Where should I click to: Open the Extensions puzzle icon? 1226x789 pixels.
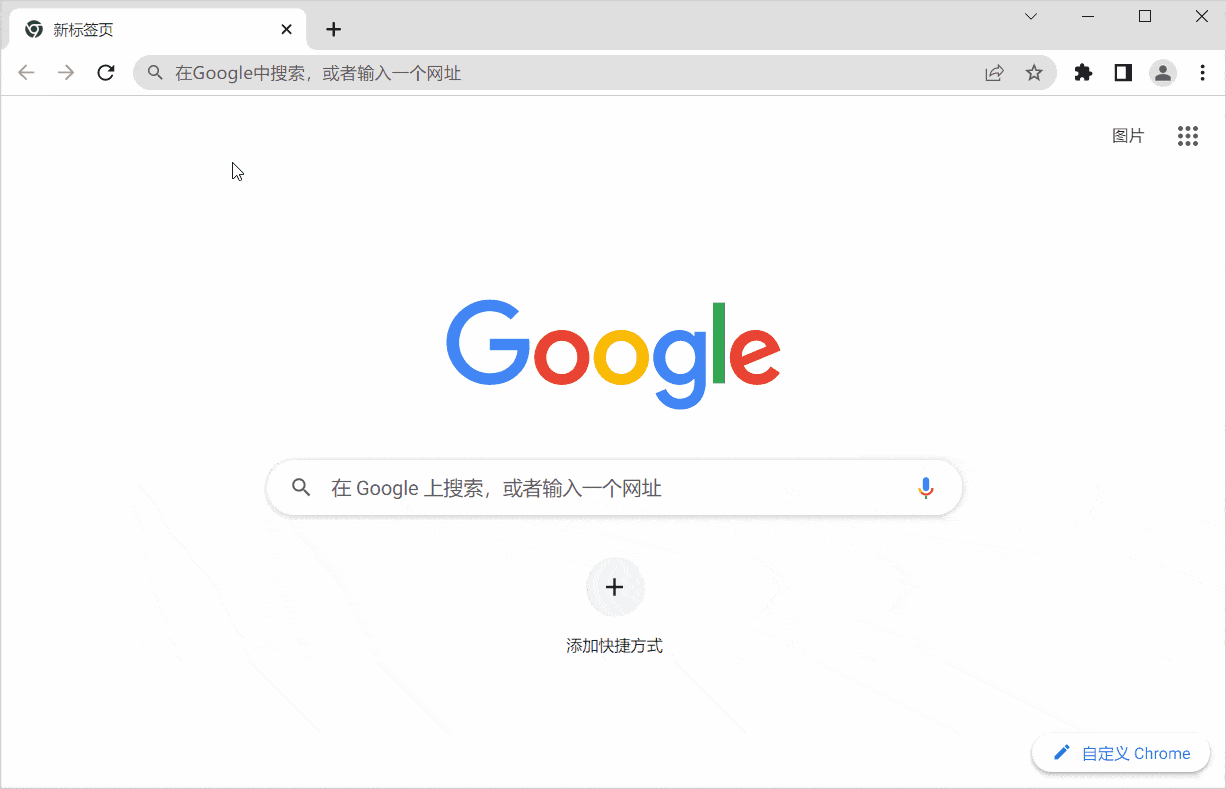(x=1083, y=73)
